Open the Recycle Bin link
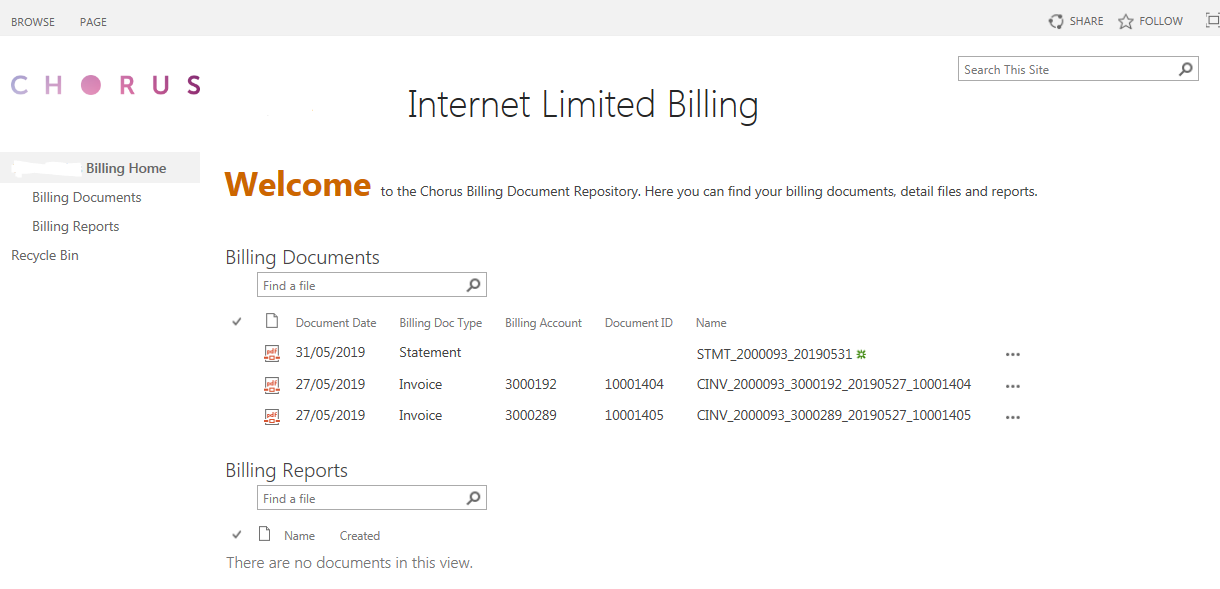Screen dimensions: 1220x589 [45, 255]
